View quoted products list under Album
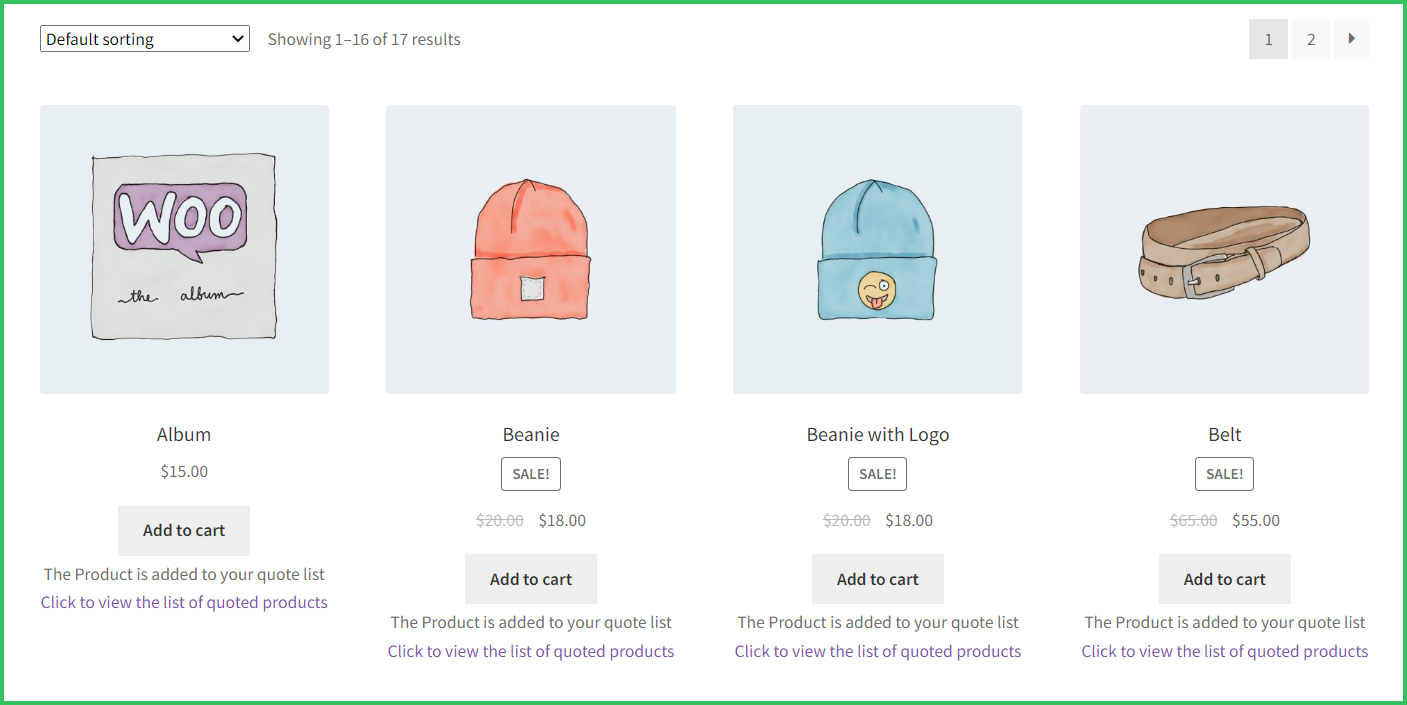Image resolution: width=1407 pixels, height=705 pixels. click(x=184, y=602)
